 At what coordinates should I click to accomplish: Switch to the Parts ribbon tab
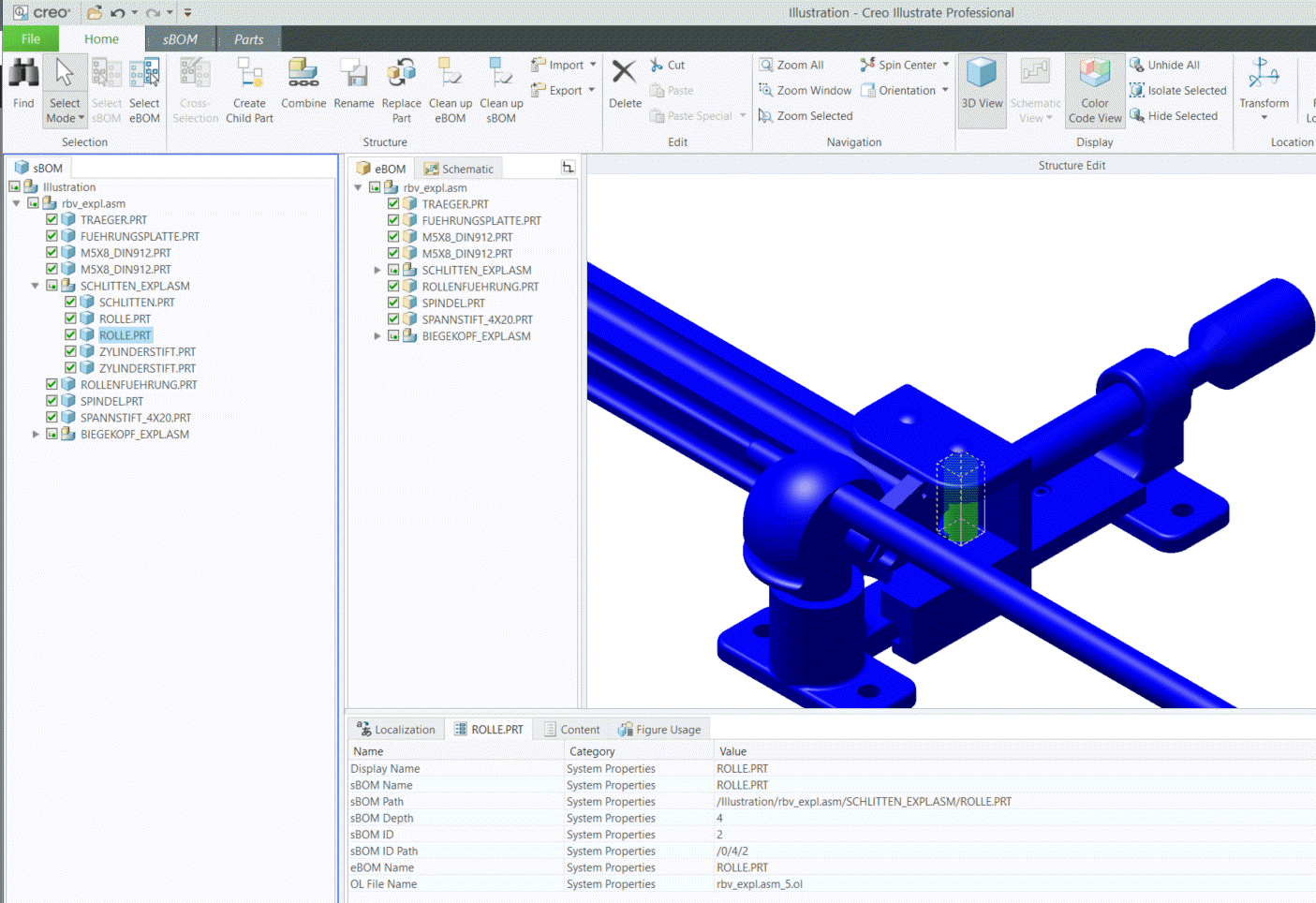tap(248, 39)
